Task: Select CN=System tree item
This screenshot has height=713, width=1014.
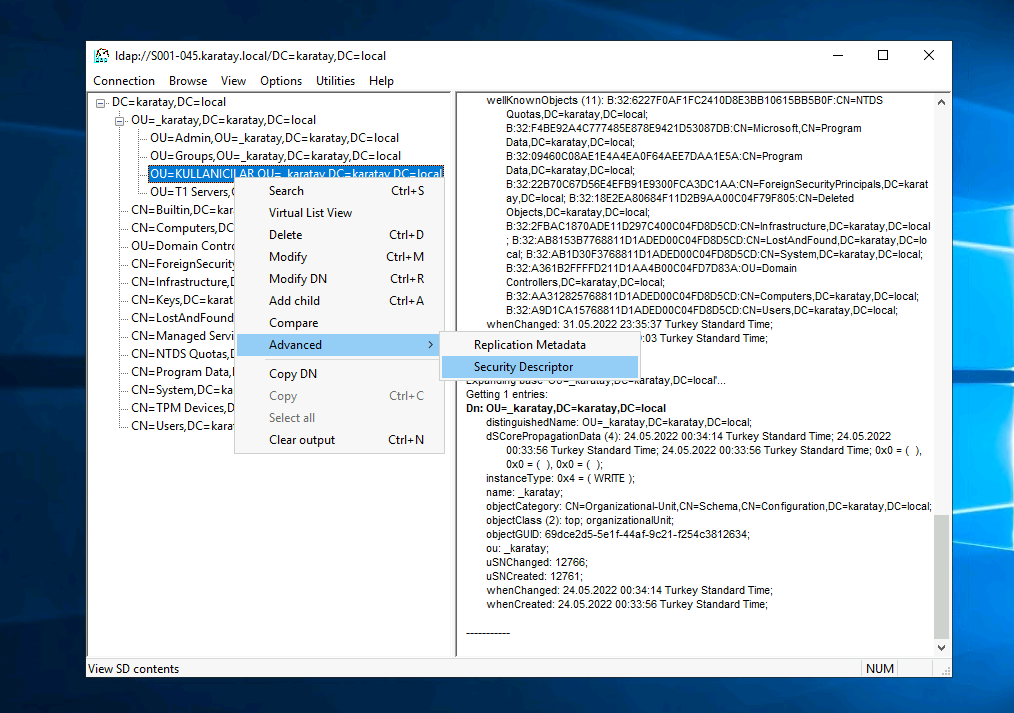Action: tap(182, 390)
